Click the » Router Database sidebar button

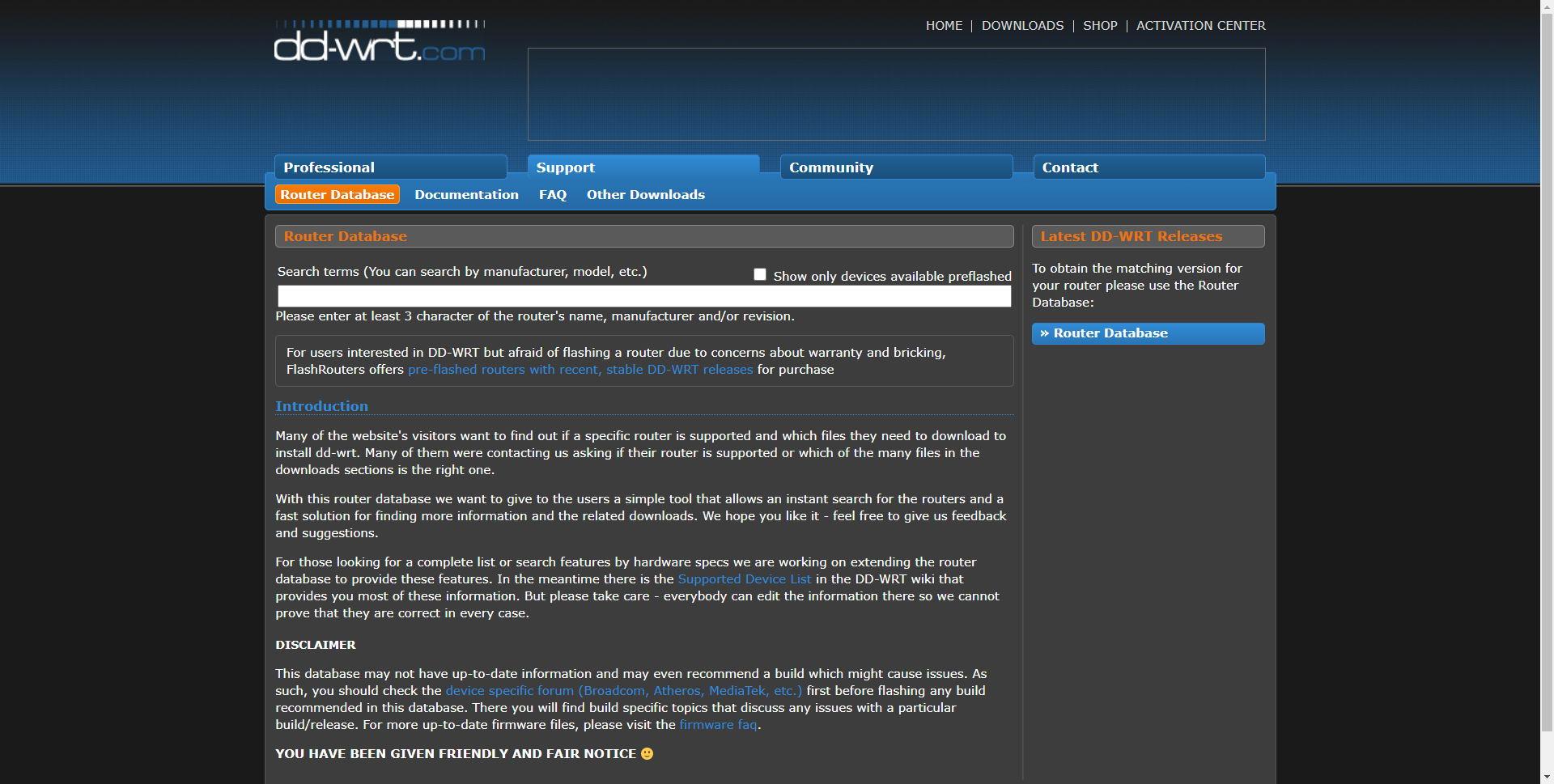[x=1149, y=334]
